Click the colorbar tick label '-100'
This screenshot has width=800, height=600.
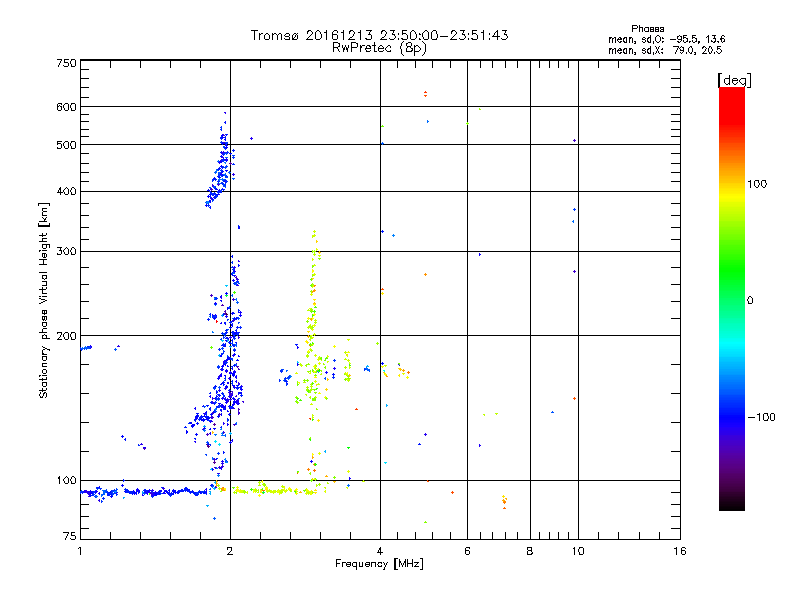pos(761,417)
